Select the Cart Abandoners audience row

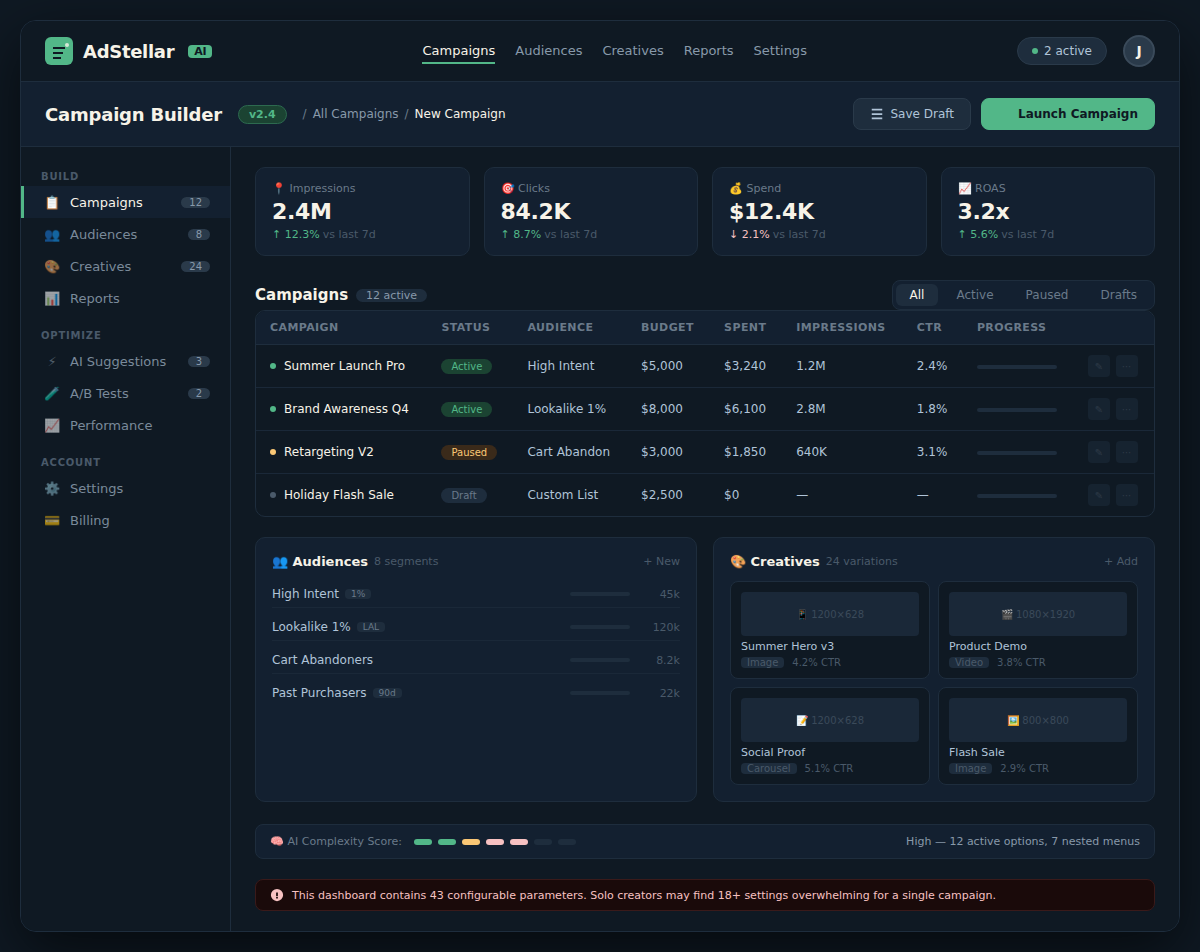(x=476, y=660)
